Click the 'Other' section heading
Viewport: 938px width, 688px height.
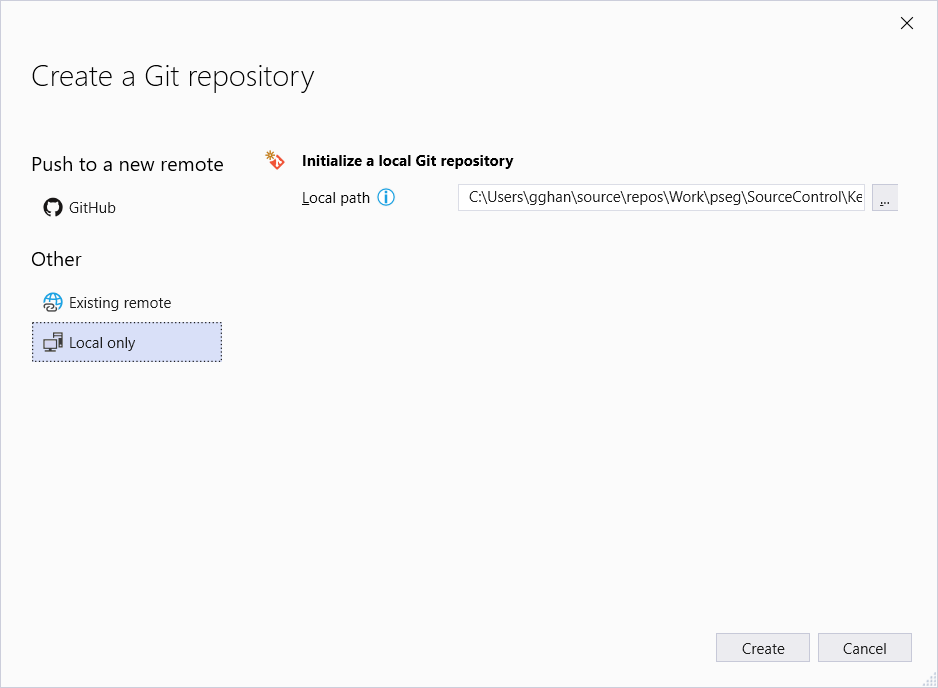click(56, 259)
